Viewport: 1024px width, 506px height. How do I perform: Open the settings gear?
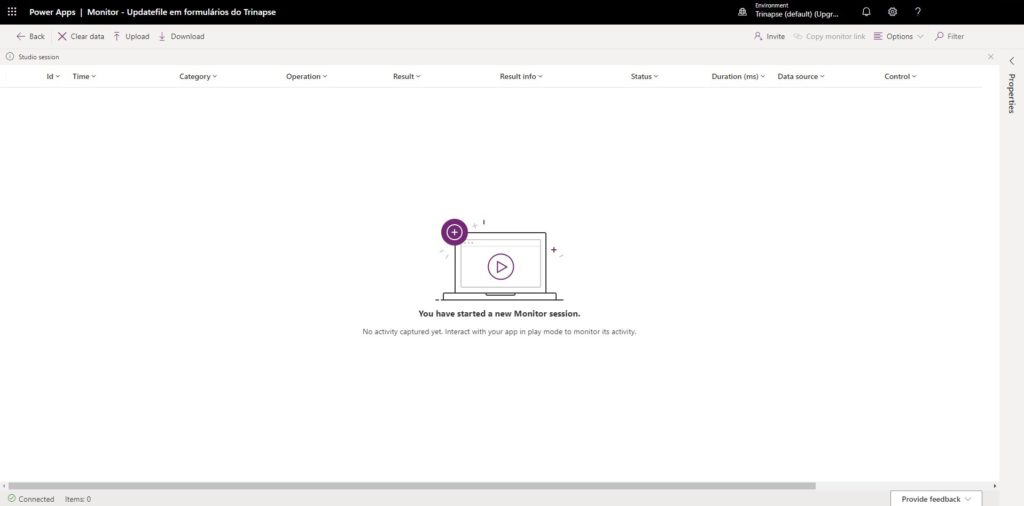892,12
